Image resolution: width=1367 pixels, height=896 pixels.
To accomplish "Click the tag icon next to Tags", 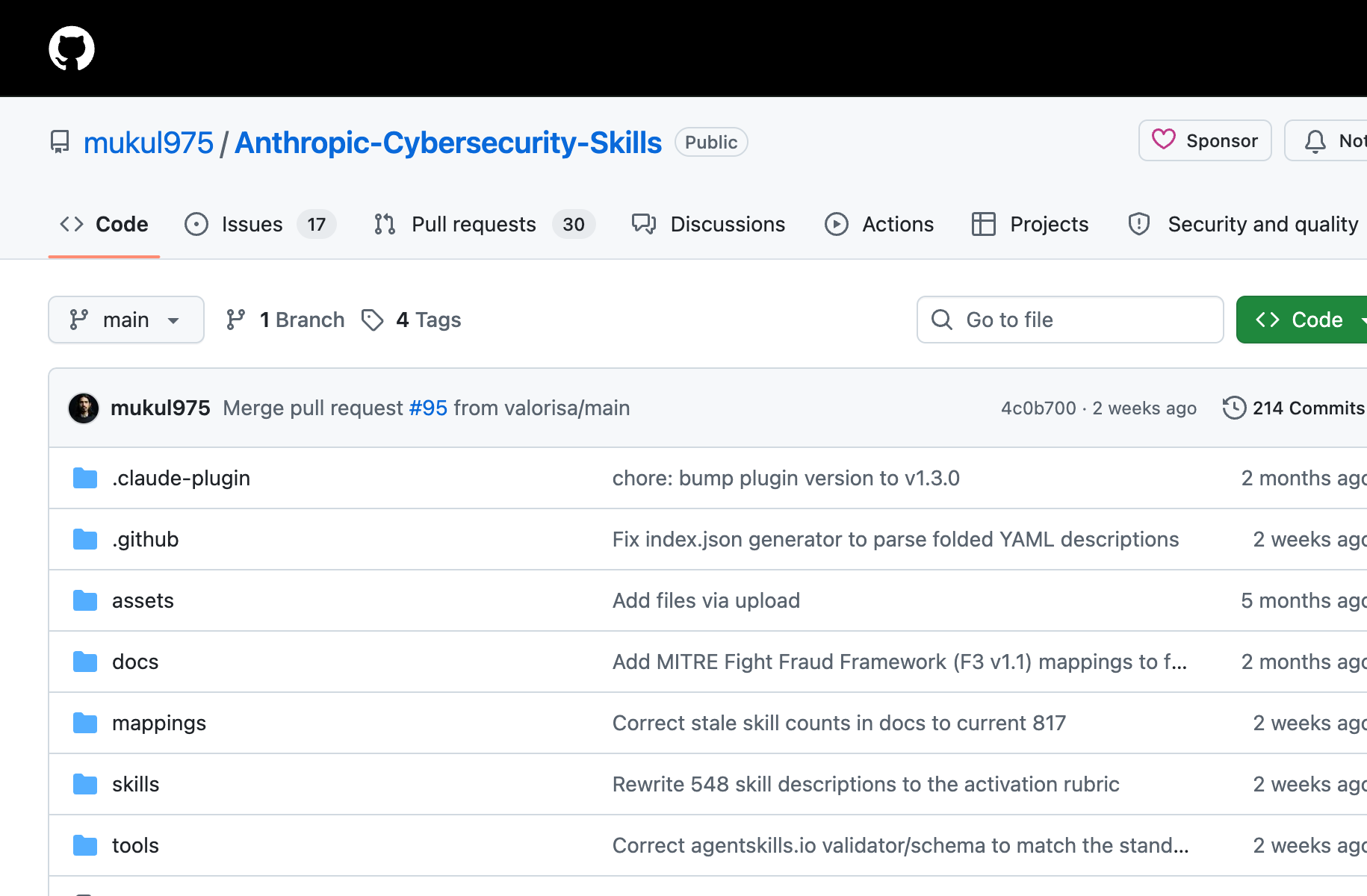I will point(373,320).
